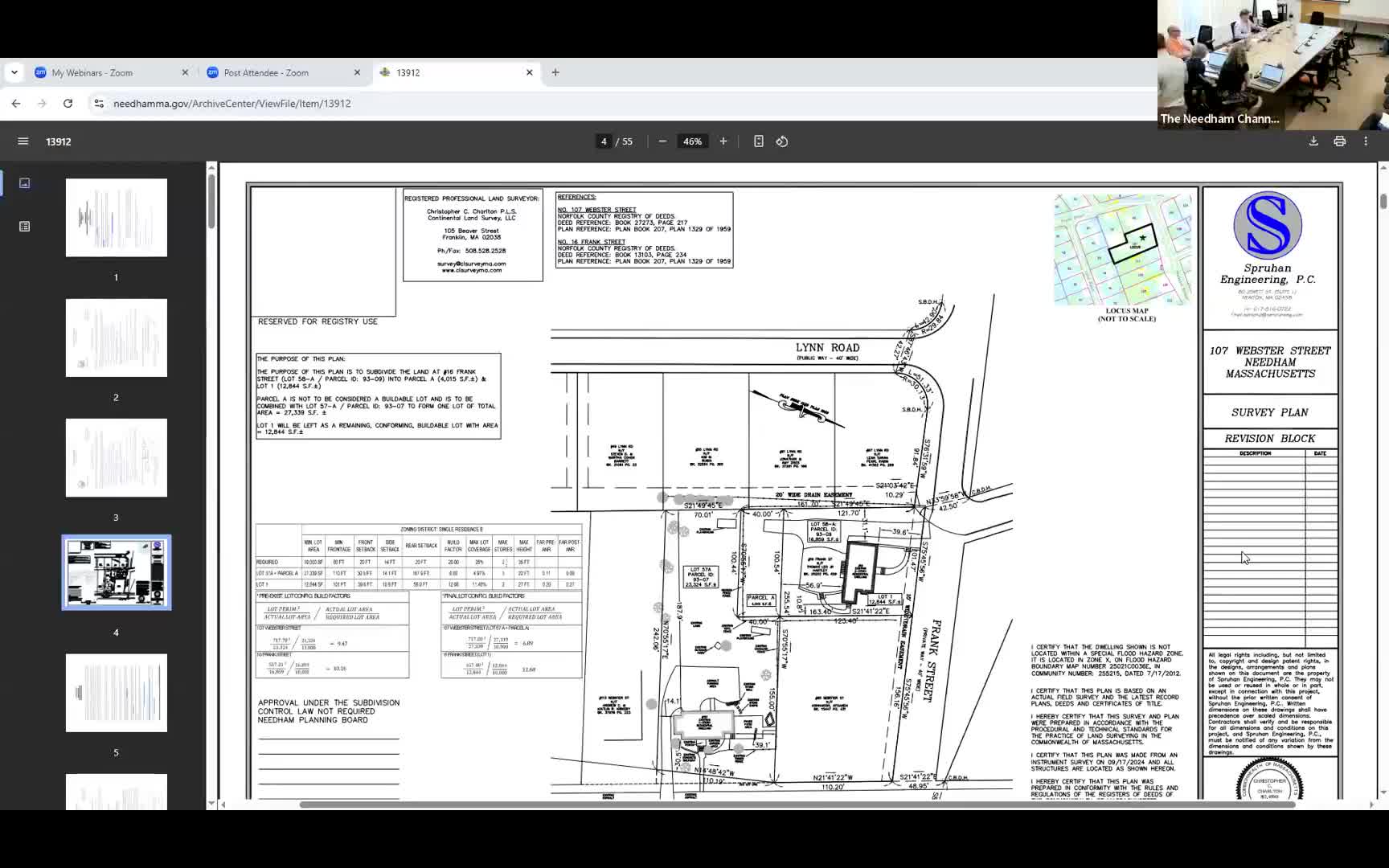
Task: Zoom out of the PDF
Action: [x=662, y=141]
